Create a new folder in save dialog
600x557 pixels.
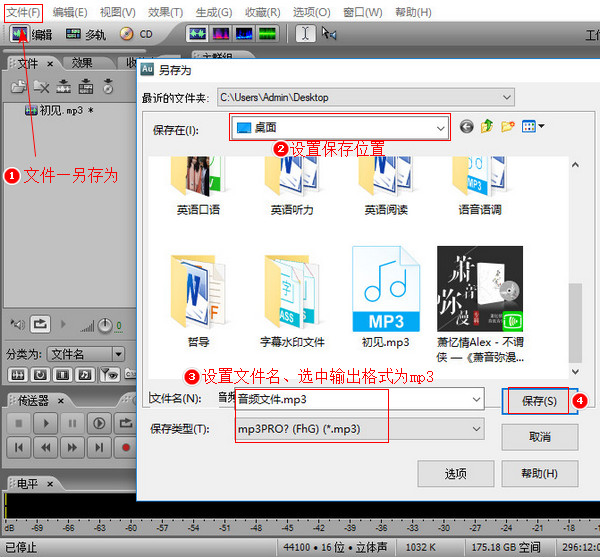[x=507, y=126]
